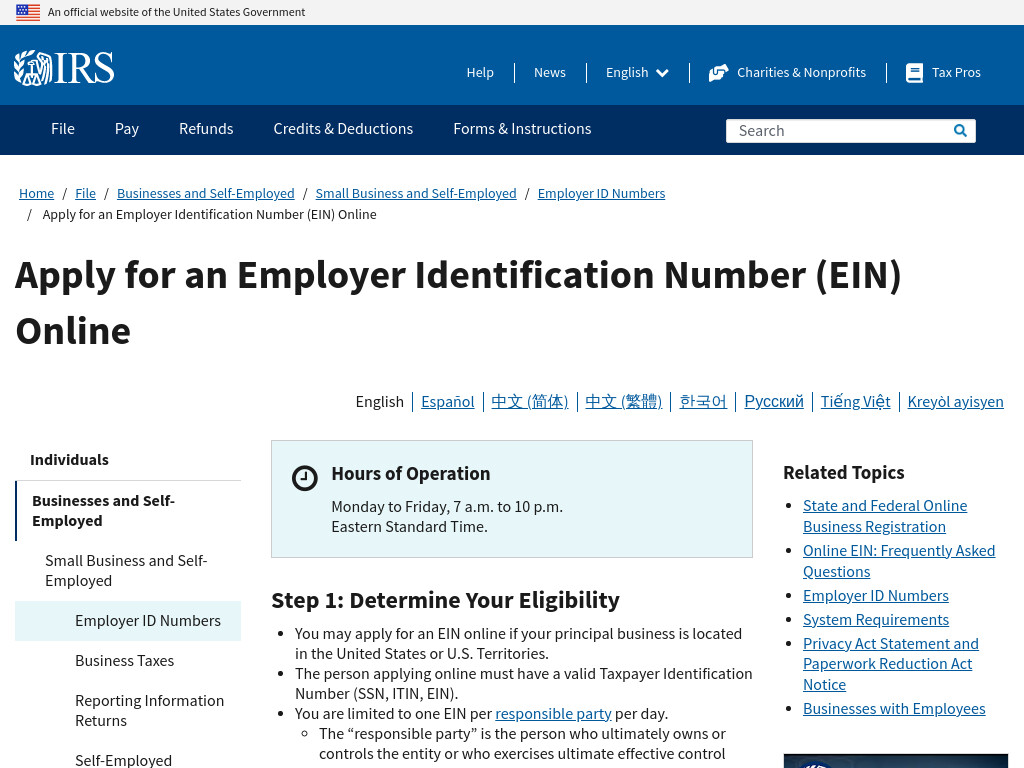Open the Tax Pros link
The height and width of the screenshot is (768, 1024).
956,72
